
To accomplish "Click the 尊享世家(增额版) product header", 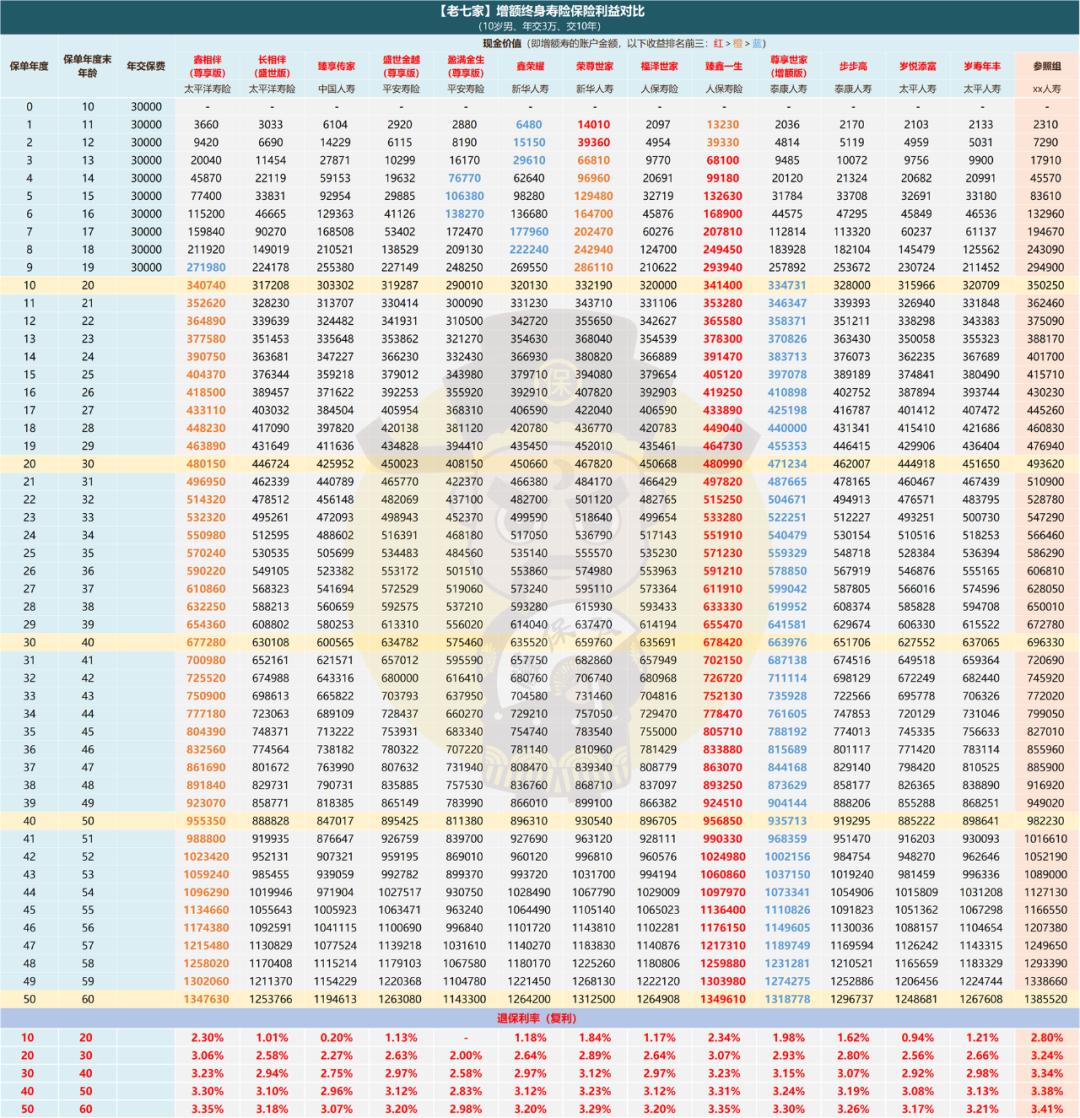I will point(788,66).
